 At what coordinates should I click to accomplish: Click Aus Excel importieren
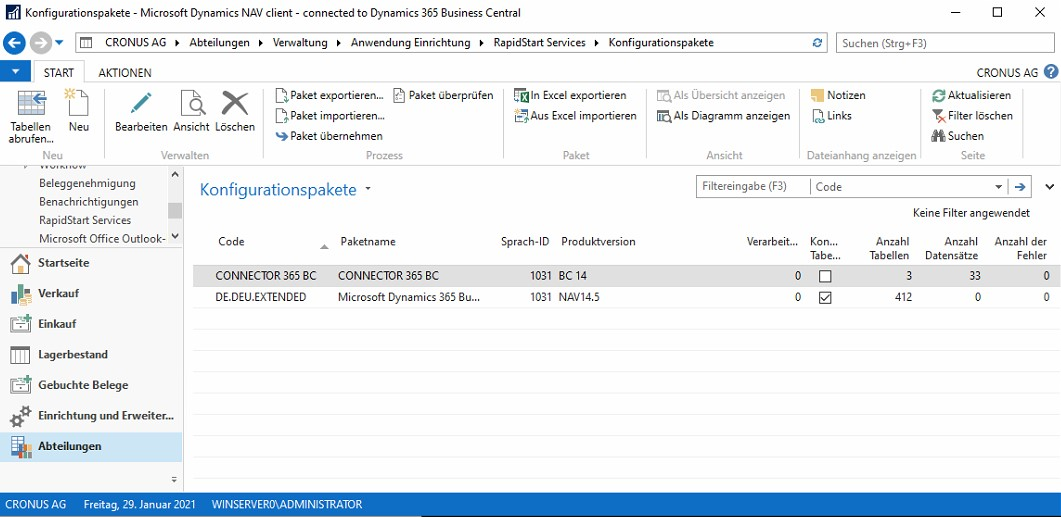575,116
